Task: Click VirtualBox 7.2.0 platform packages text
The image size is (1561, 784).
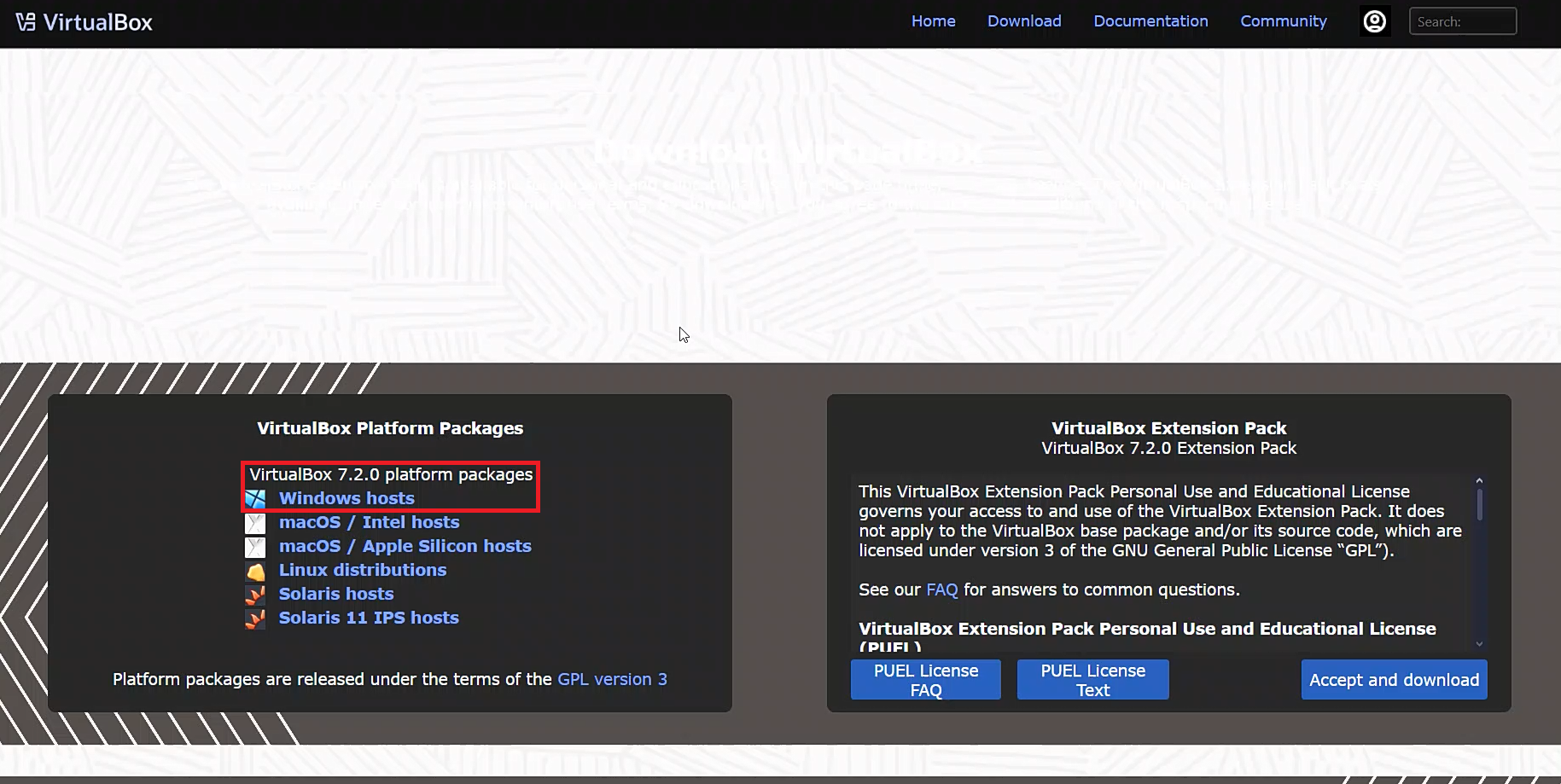Action: (391, 474)
